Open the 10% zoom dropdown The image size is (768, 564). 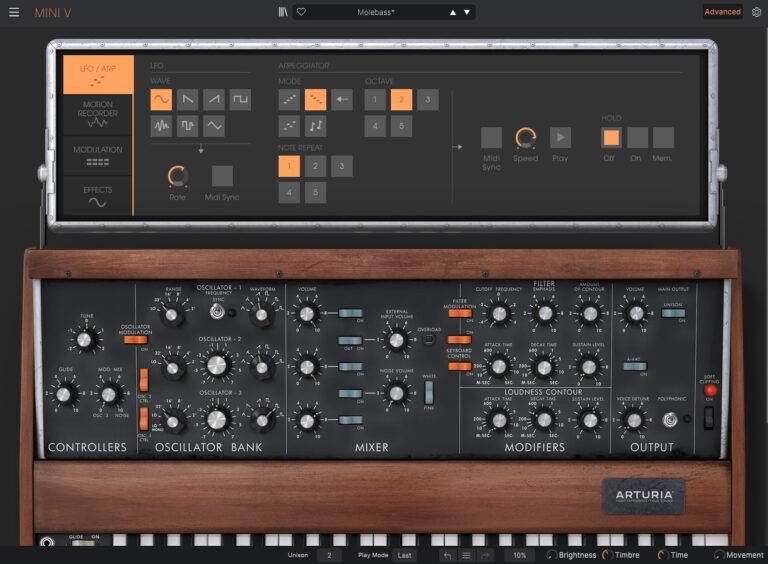point(520,555)
